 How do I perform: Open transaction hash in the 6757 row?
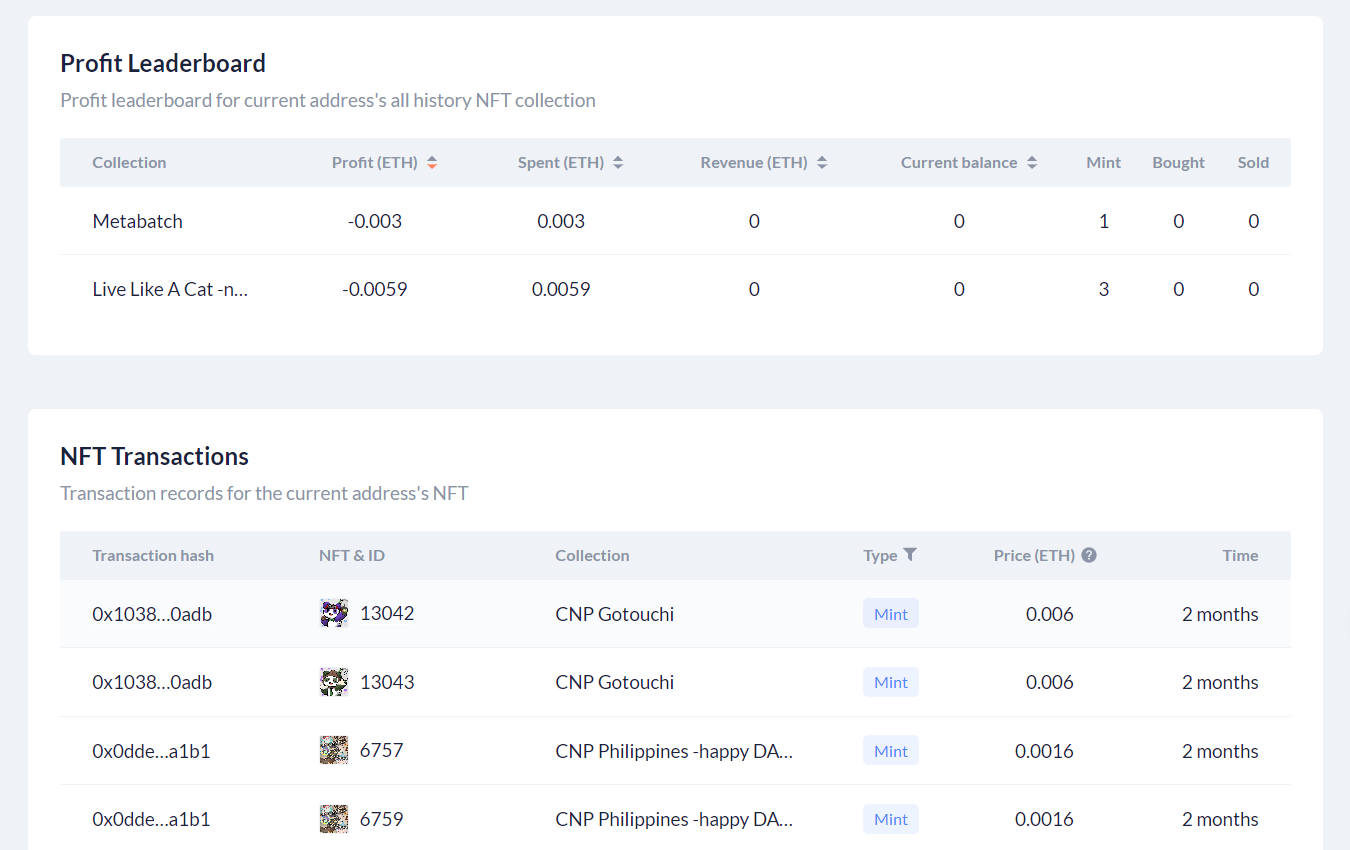(151, 751)
